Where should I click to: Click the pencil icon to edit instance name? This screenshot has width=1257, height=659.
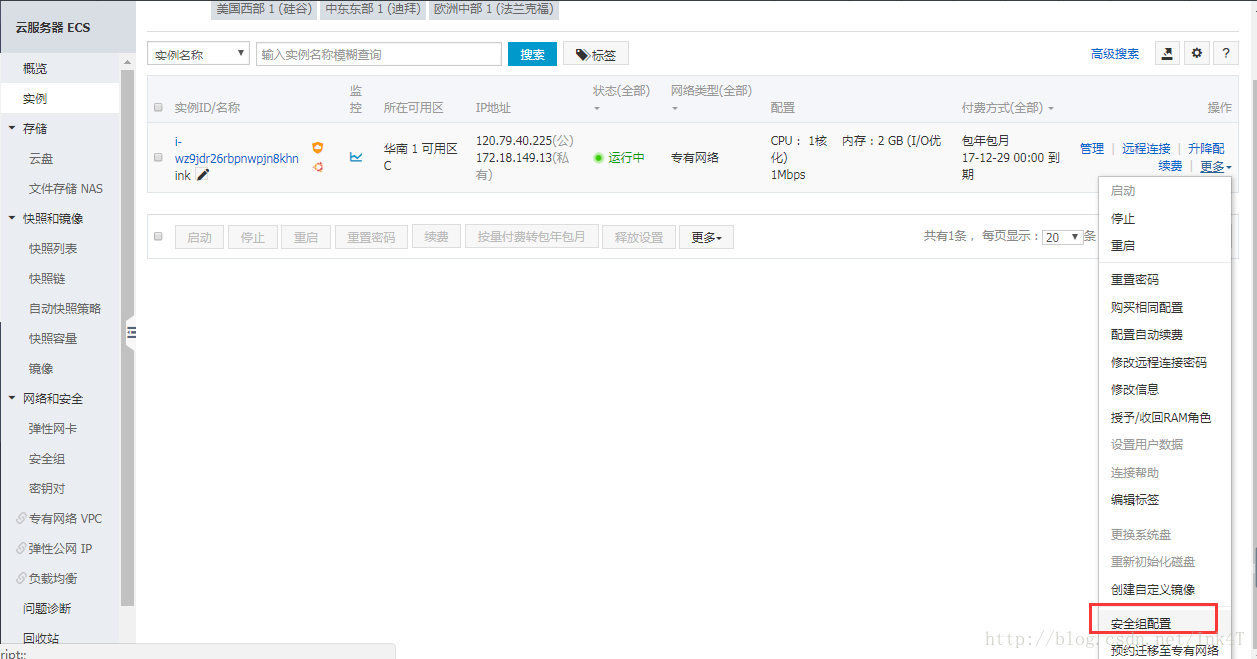click(x=203, y=175)
